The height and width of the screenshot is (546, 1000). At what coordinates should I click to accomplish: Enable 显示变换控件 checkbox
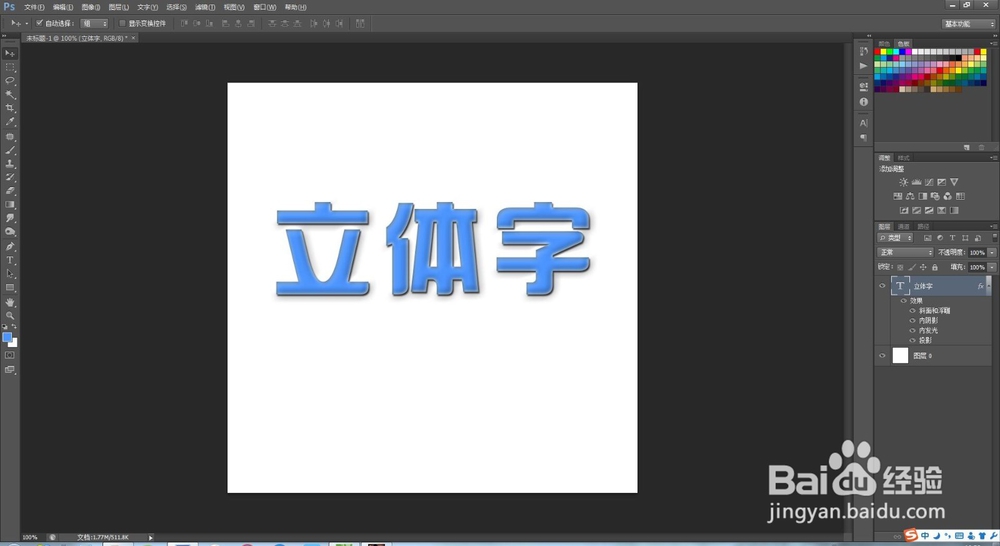(x=122, y=23)
